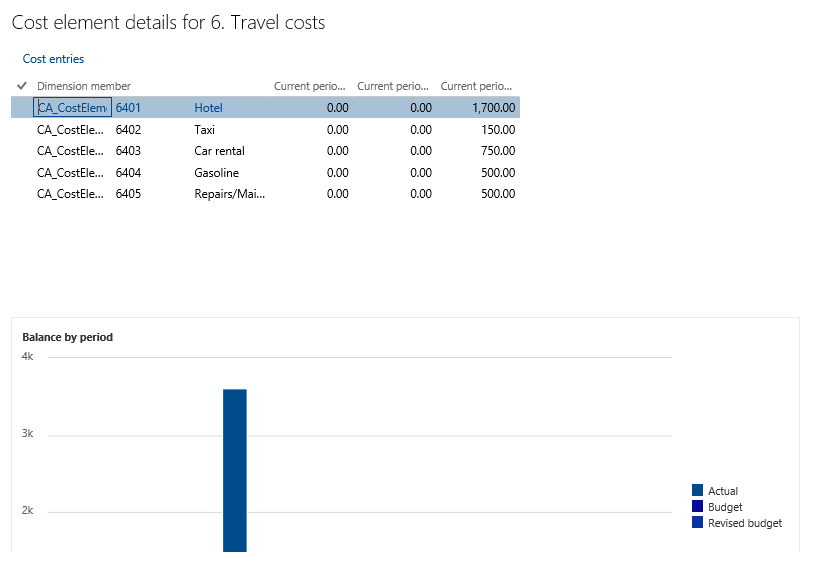Click the CA_CostElem field in the Hotel row

(71, 107)
